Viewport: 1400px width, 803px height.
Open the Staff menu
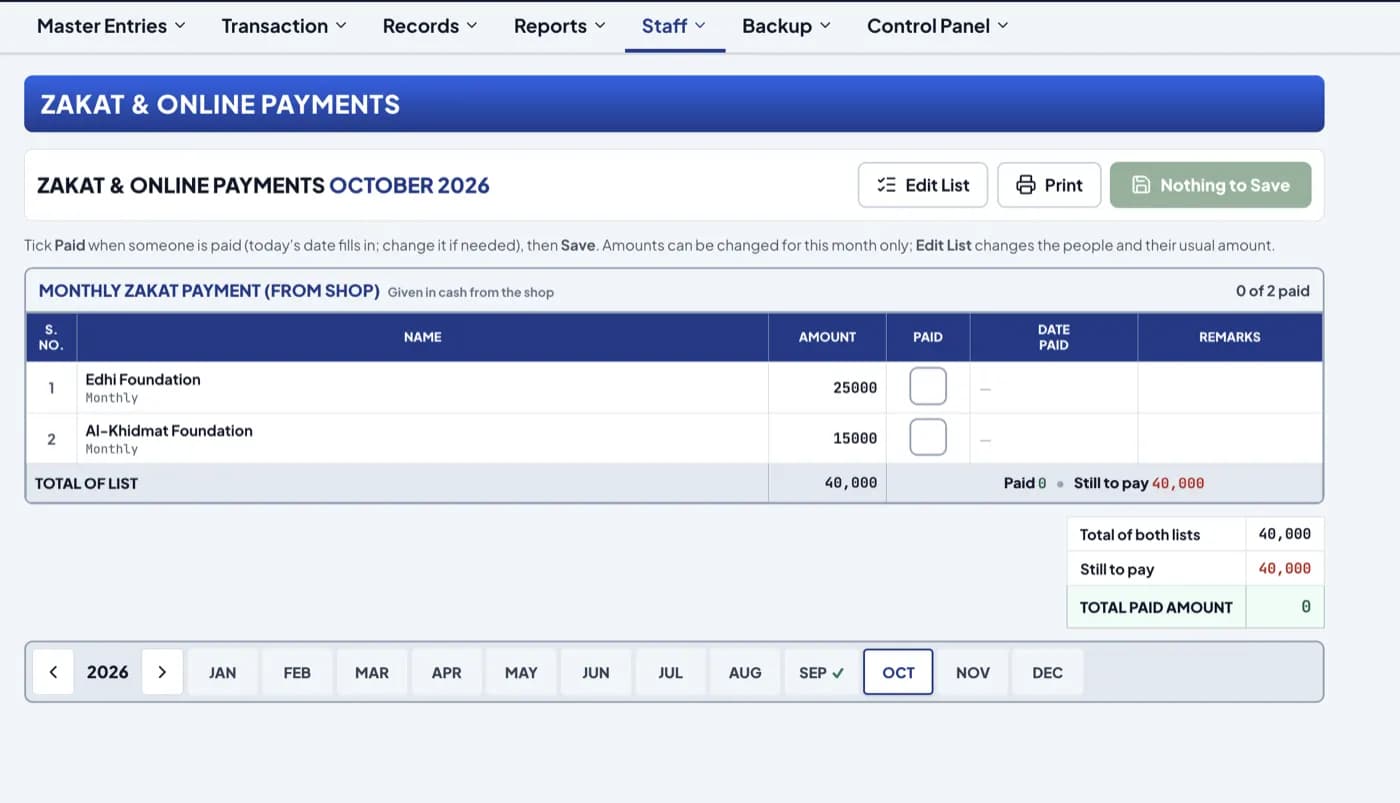pos(674,26)
